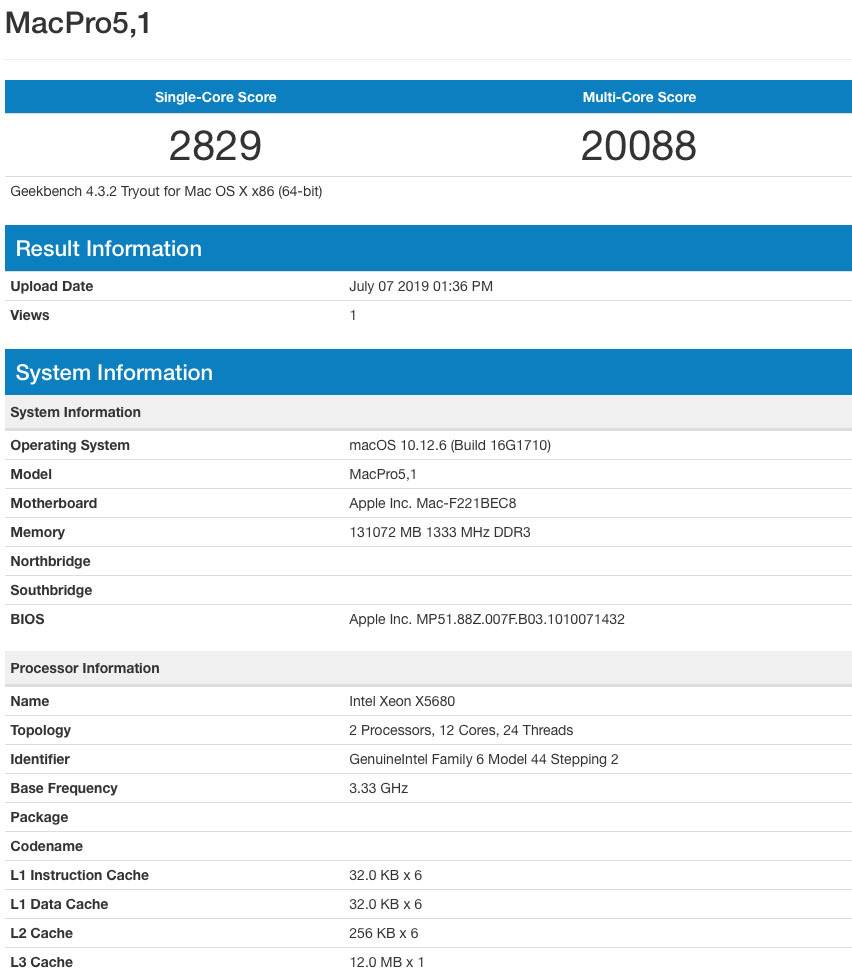Select the 12.0 MB x 1 value
This screenshot has height=976, width=852.
[386, 962]
